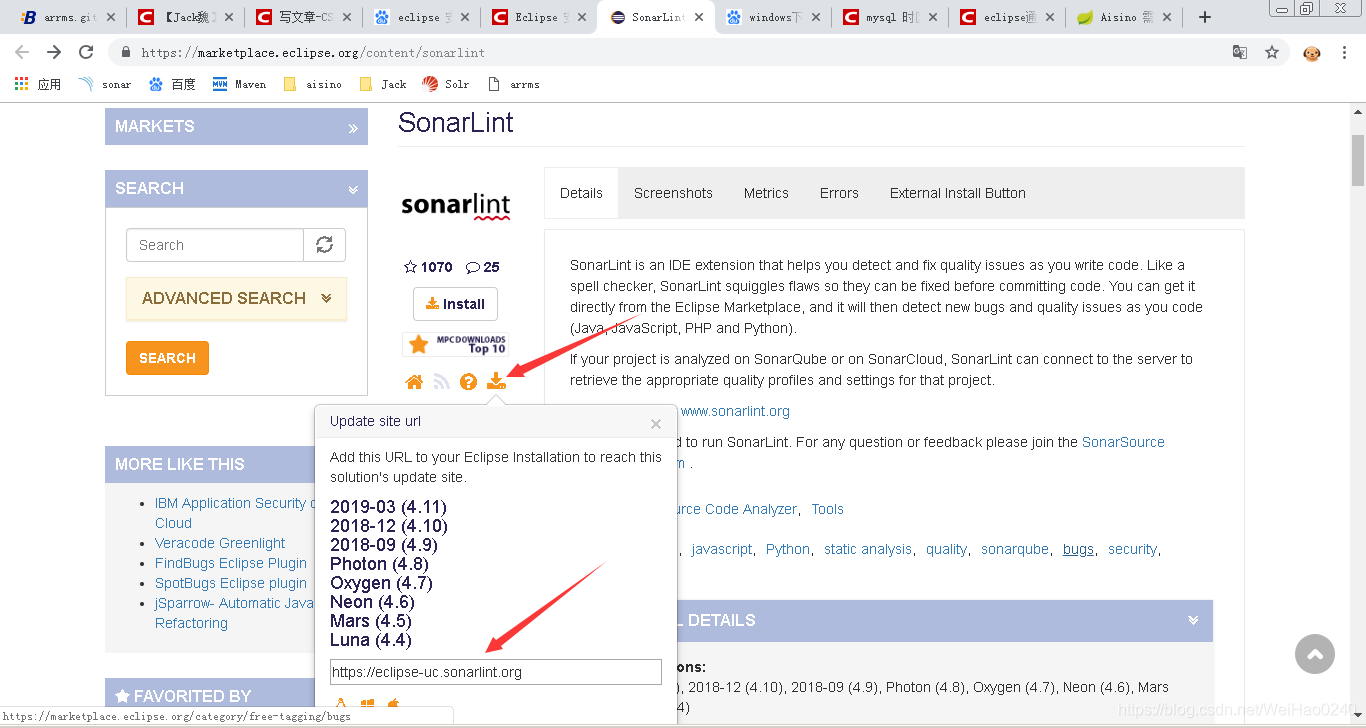Collapse the additional details section chevron
Screen dimensions: 1366x728
tap(1193, 620)
